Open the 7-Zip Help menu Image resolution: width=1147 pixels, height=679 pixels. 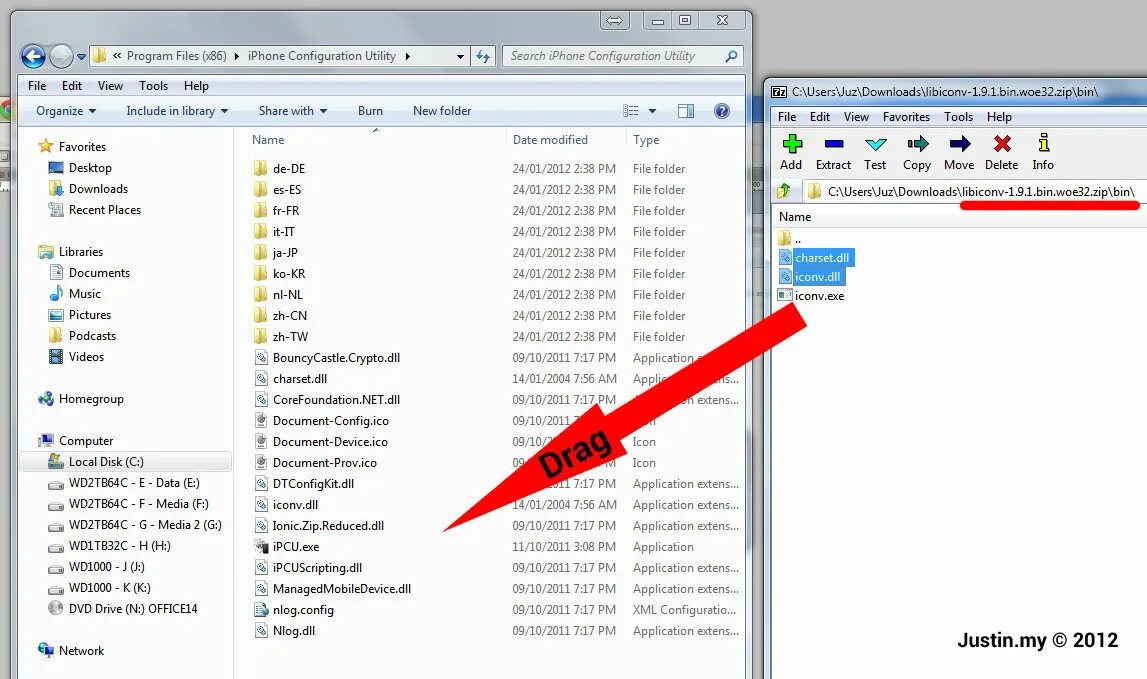999,117
